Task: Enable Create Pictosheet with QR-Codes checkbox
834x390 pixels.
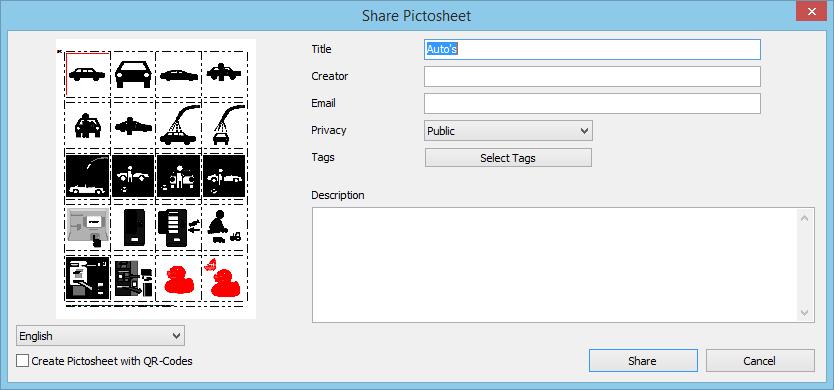Action: 22,361
